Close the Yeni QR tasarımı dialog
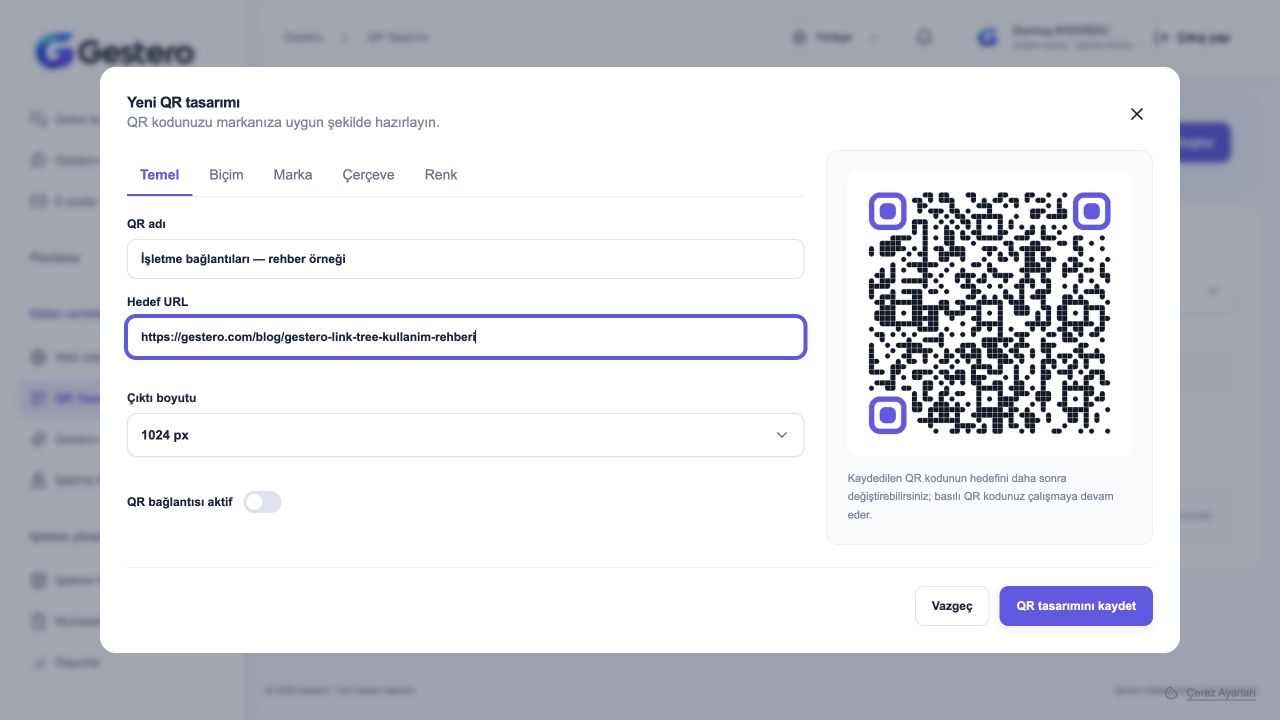1280x720 pixels. click(x=1136, y=114)
